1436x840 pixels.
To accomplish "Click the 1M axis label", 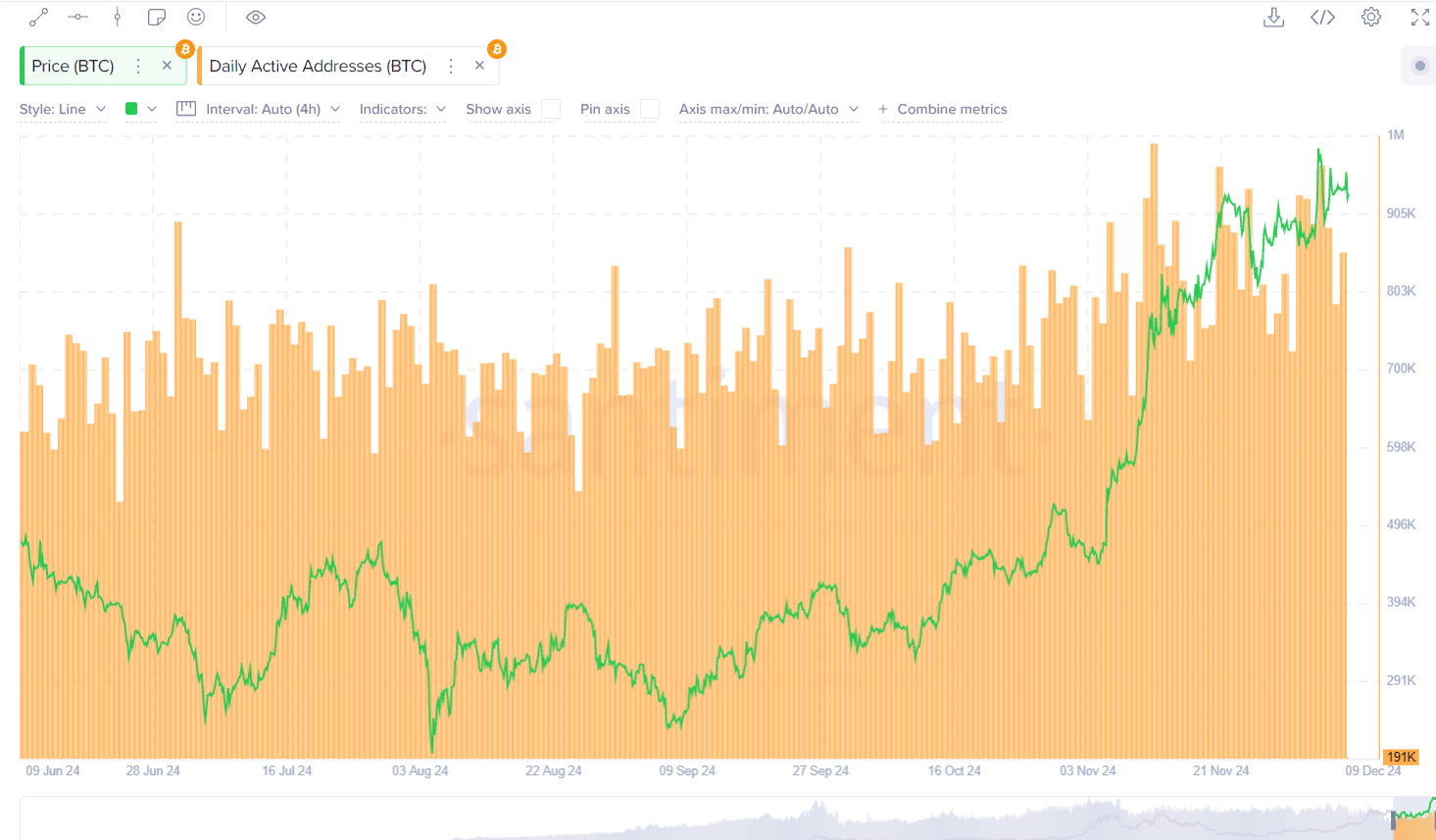I will [x=1396, y=135].
